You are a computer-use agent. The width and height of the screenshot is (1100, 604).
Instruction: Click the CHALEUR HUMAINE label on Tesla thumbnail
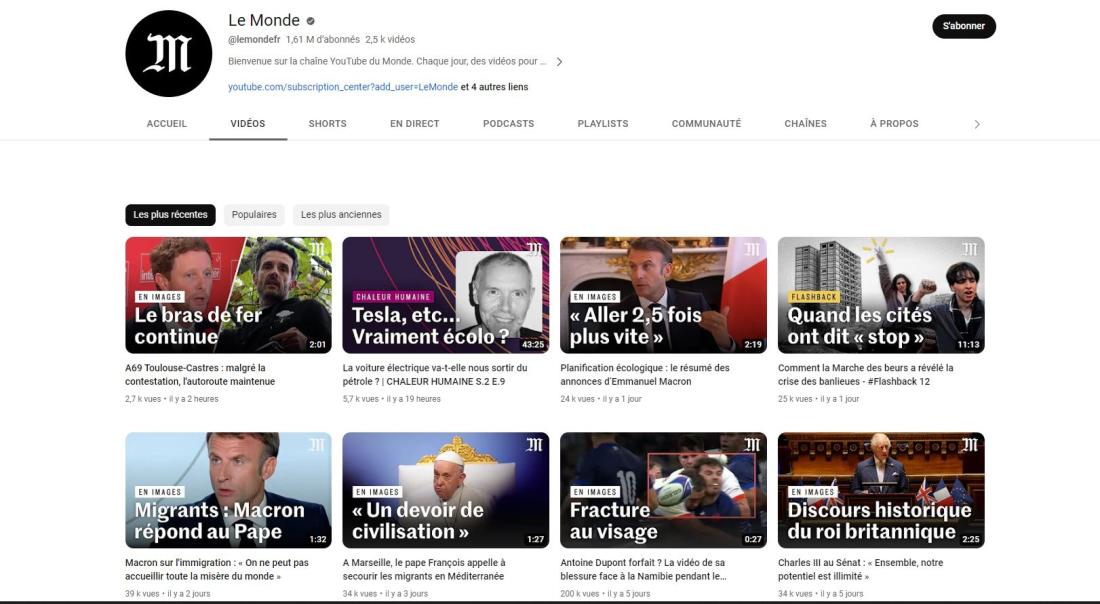pyautogui.click(x=393, y=297)
